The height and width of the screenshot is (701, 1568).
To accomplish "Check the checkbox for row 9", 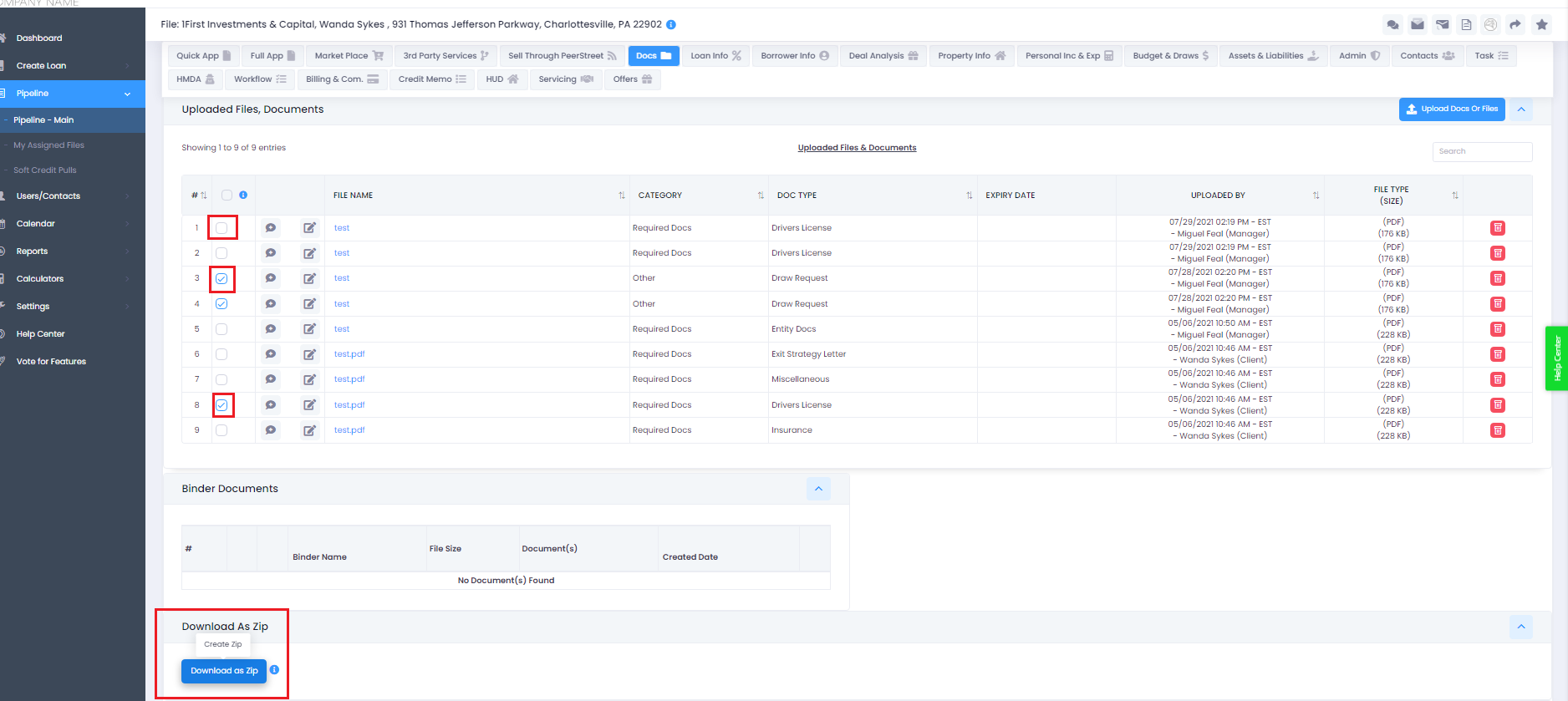I will click(x=221, y=430).
